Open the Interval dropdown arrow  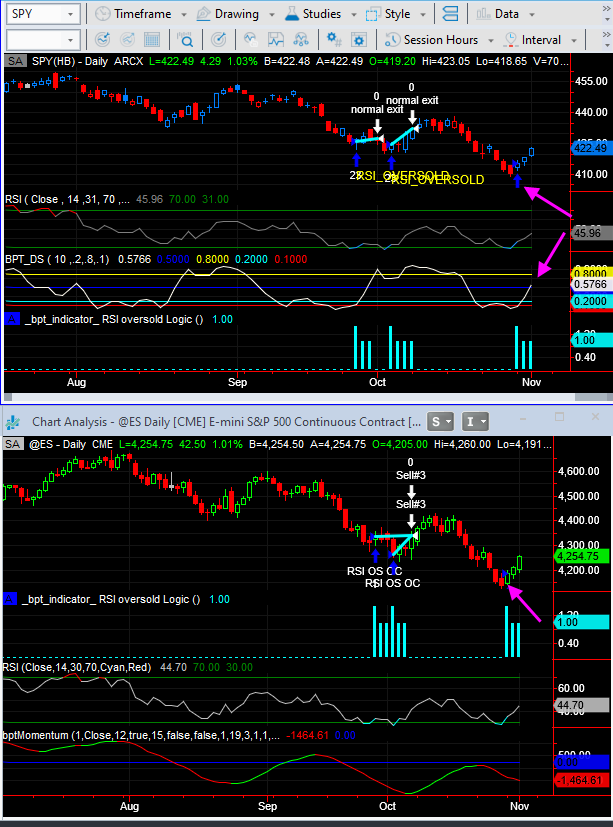pos(574,41)
